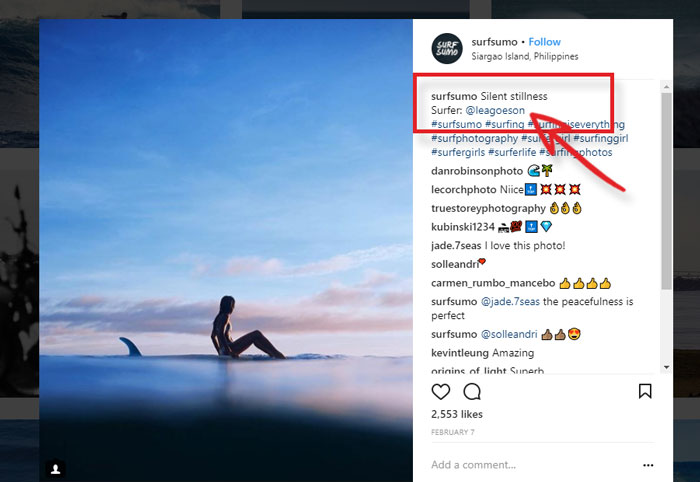Open the #surfphotography hashtag

pos(475,138)
